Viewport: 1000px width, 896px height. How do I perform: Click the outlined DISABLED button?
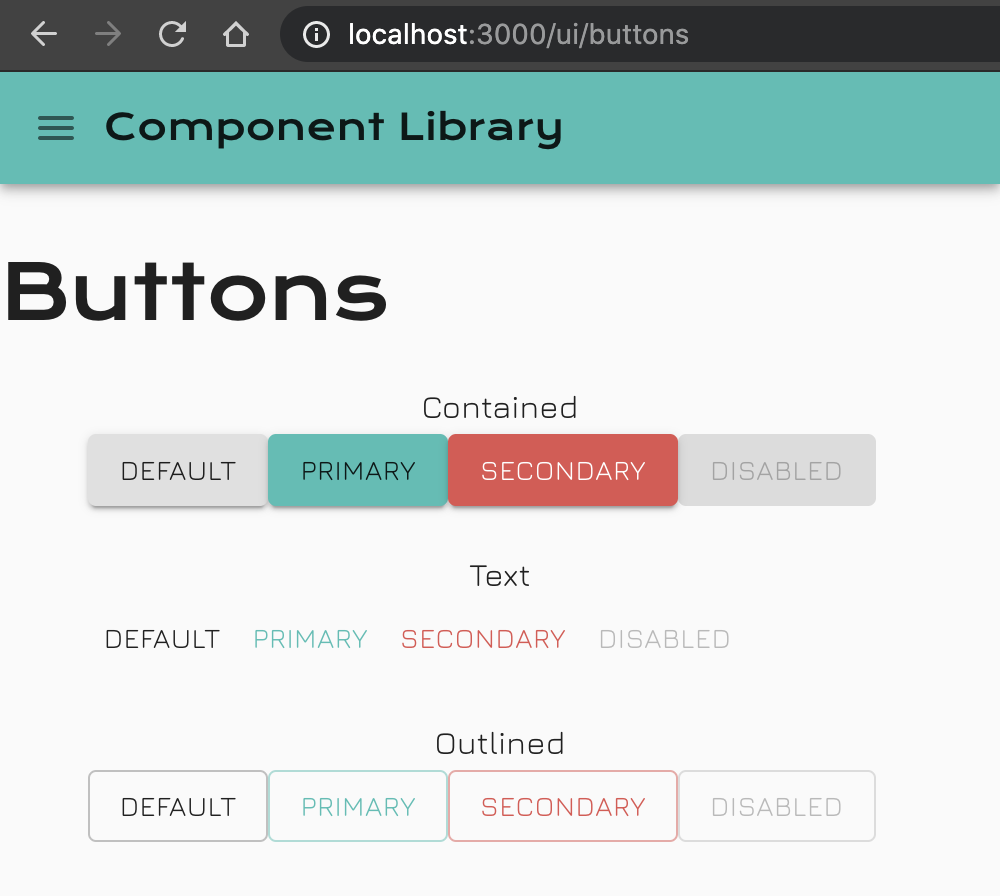(x=777, y=807)
